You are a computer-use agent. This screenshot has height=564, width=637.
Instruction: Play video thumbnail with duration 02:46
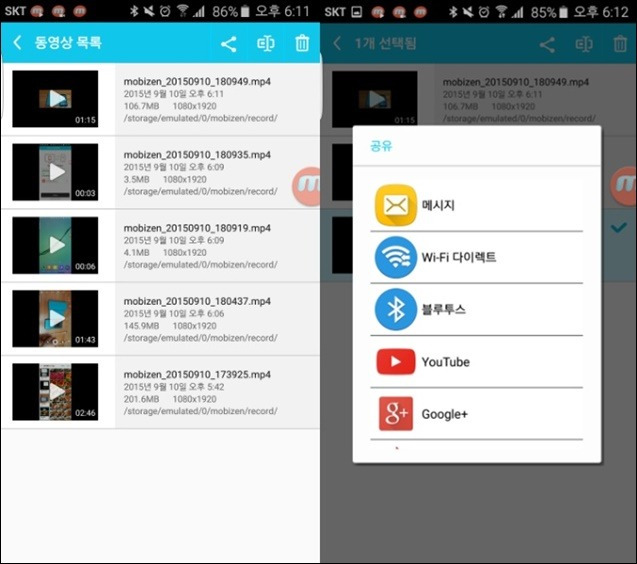[55, 392]
